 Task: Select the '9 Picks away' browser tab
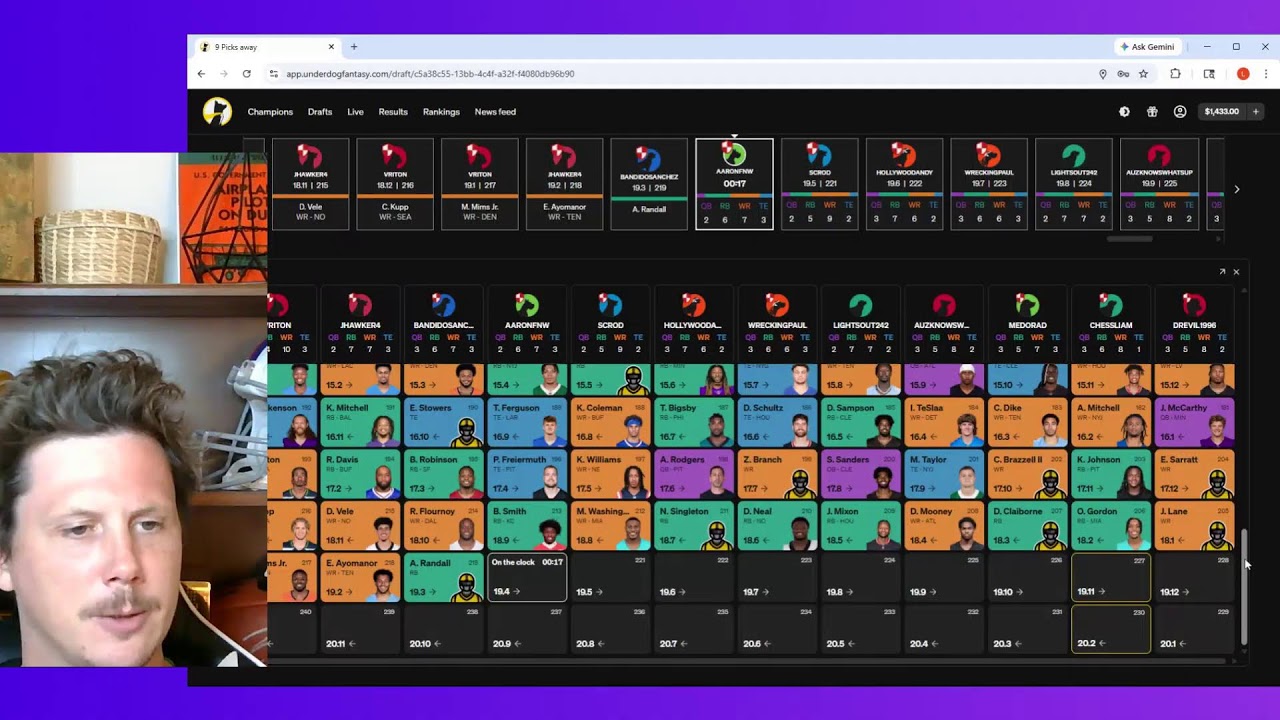pyautogui.click(x=265, y=47)
